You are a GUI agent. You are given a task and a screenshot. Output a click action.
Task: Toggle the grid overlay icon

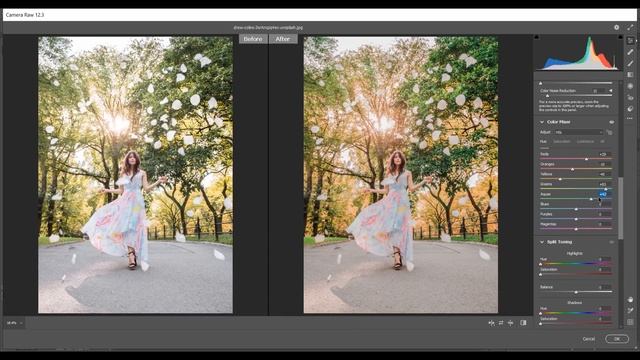(630, 322)
